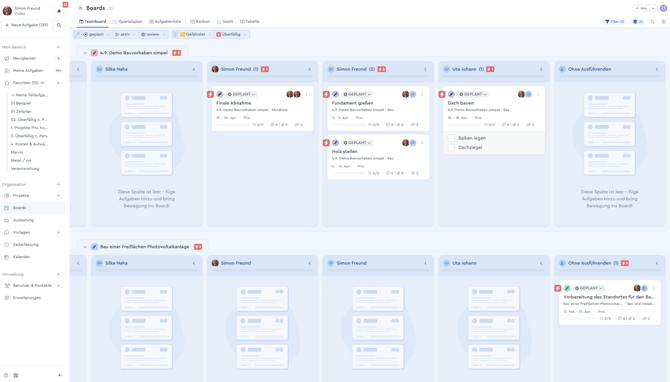Click the favorite star next to Boards title
Image resolution: width=670 pixels, height=382 pixels.
click(x=111, y=8)
